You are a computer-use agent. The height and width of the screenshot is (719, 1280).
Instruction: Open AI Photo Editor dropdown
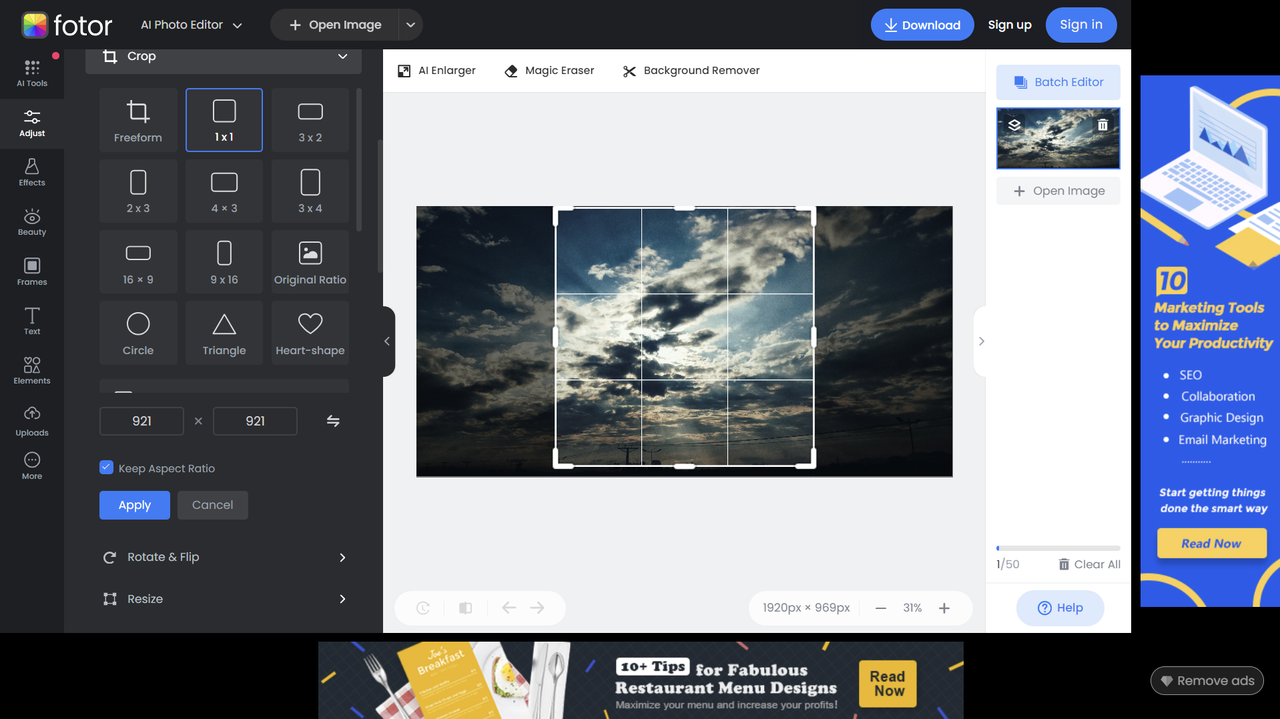[x=191, y=25]
